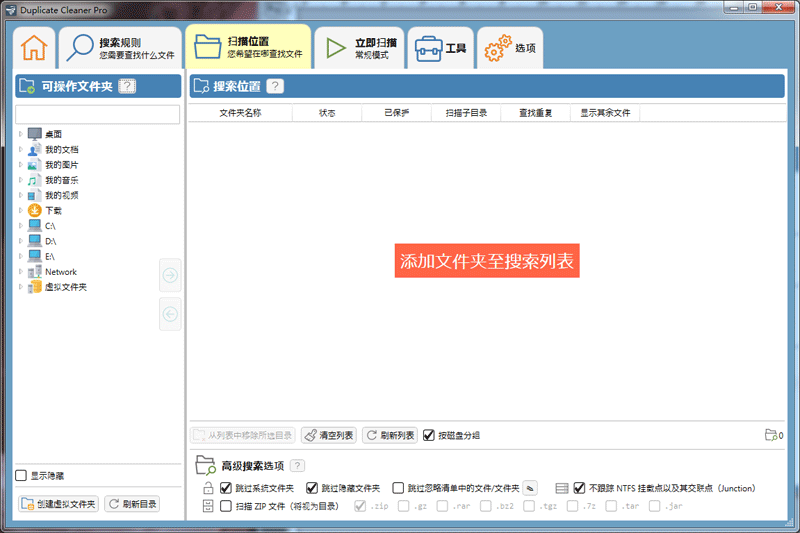Image resolution: width=800 pixels, height=533 pixels.
Task: Enable the 显示隐藏 checkbox
Action: pos(21,475)
